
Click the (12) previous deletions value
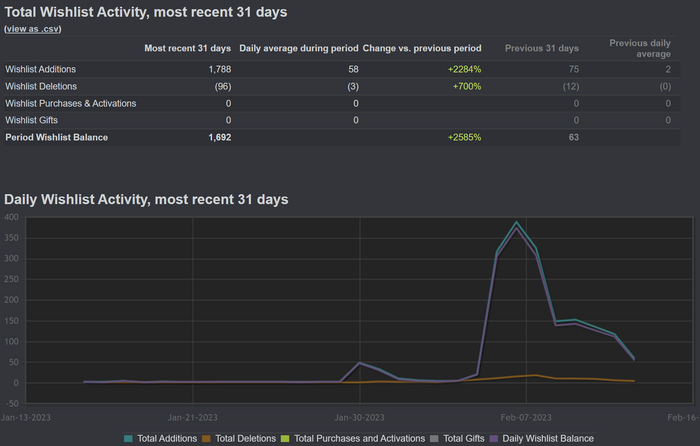pyautogui.click(x=571, y=86)
